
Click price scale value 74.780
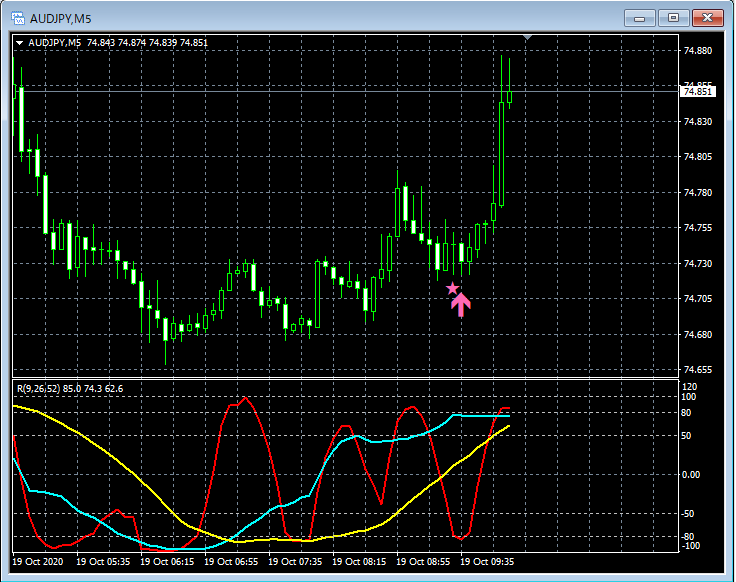pos(698,192)
